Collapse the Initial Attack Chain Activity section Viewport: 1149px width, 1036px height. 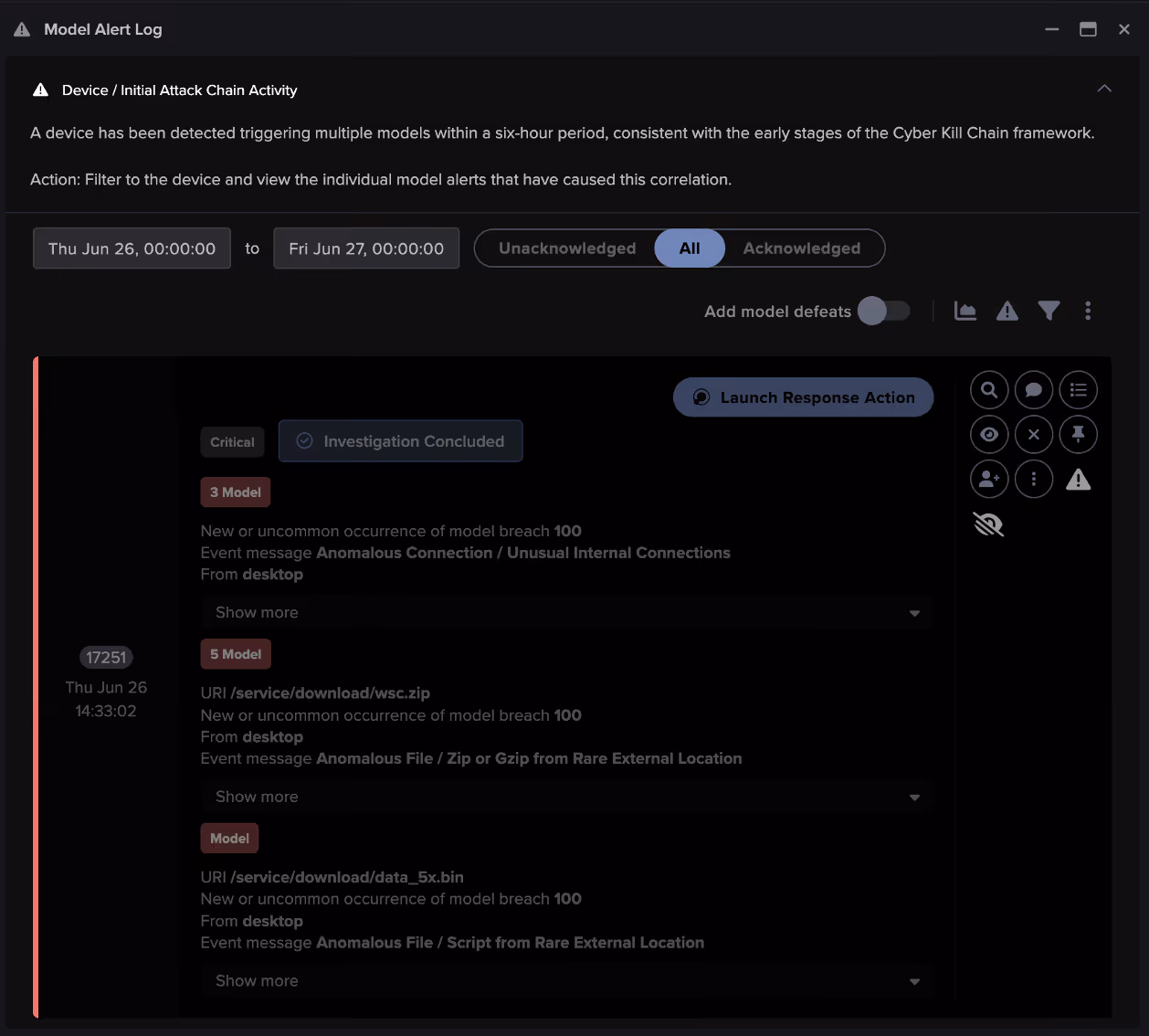(x=1104, y=89)
